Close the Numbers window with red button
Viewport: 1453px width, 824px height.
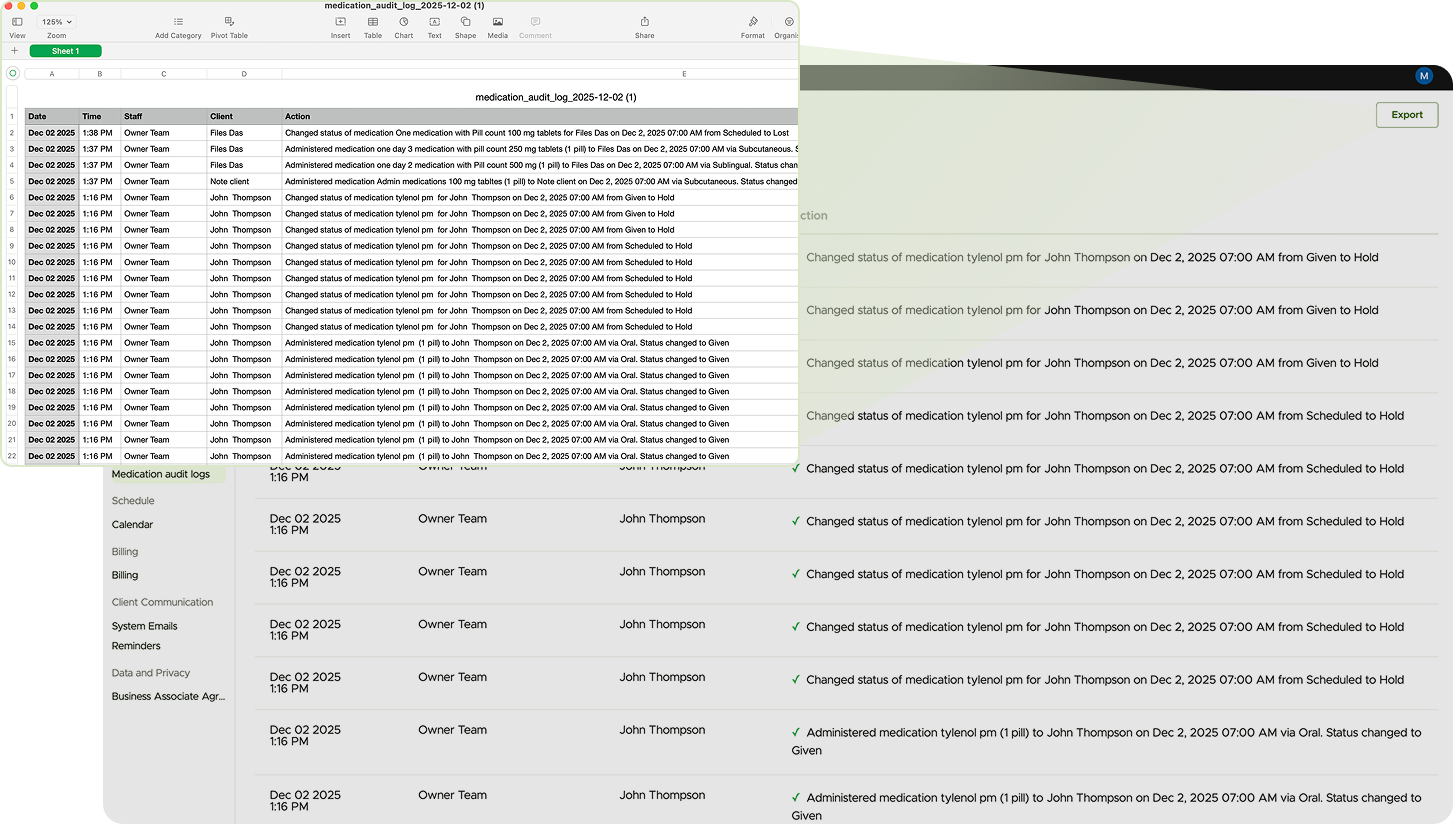[9, 6]
